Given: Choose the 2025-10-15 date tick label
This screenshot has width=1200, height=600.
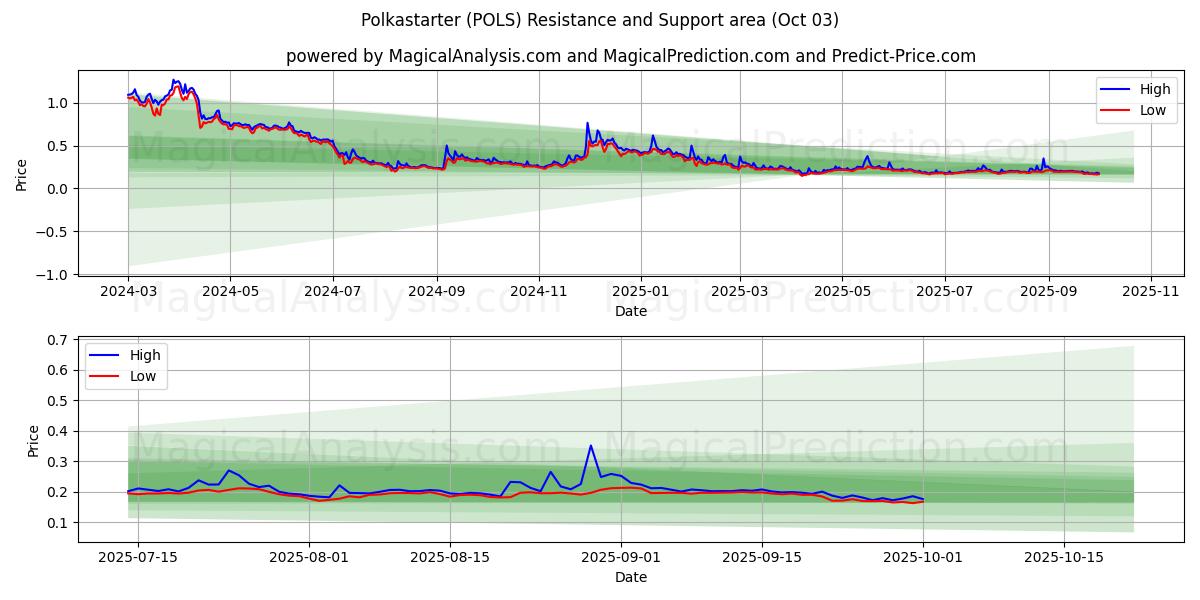Looking at the screenshot, I should 1065,558.
